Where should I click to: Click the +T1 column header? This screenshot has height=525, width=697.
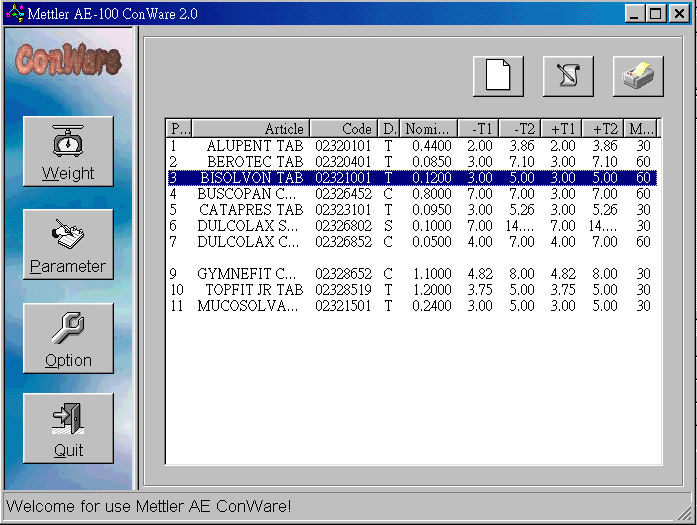pyautogui.click(x=562, y=128)
